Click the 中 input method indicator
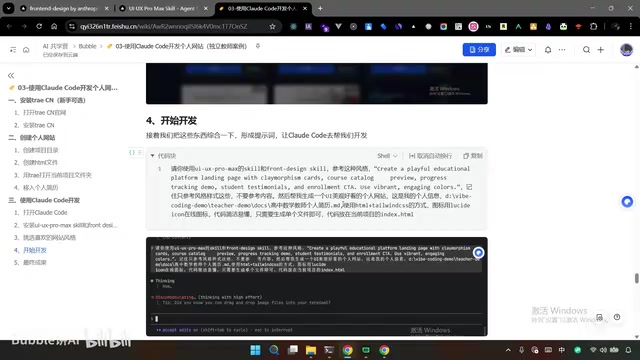Image resolution: width=640 pixels, height=360 pixels. 562,350
